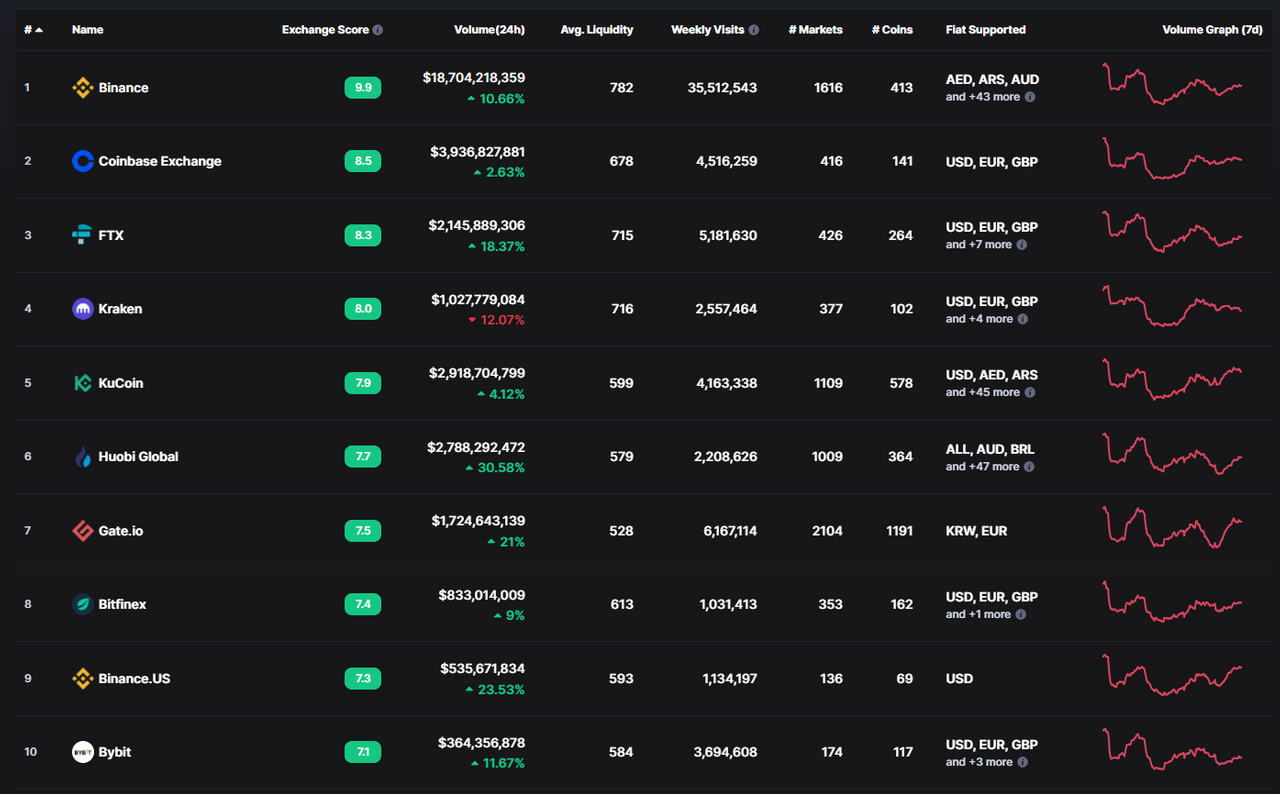Open Binance.US's 7d volume graph
This screenshot has width=1280, height=794.
click(1172, 675)
